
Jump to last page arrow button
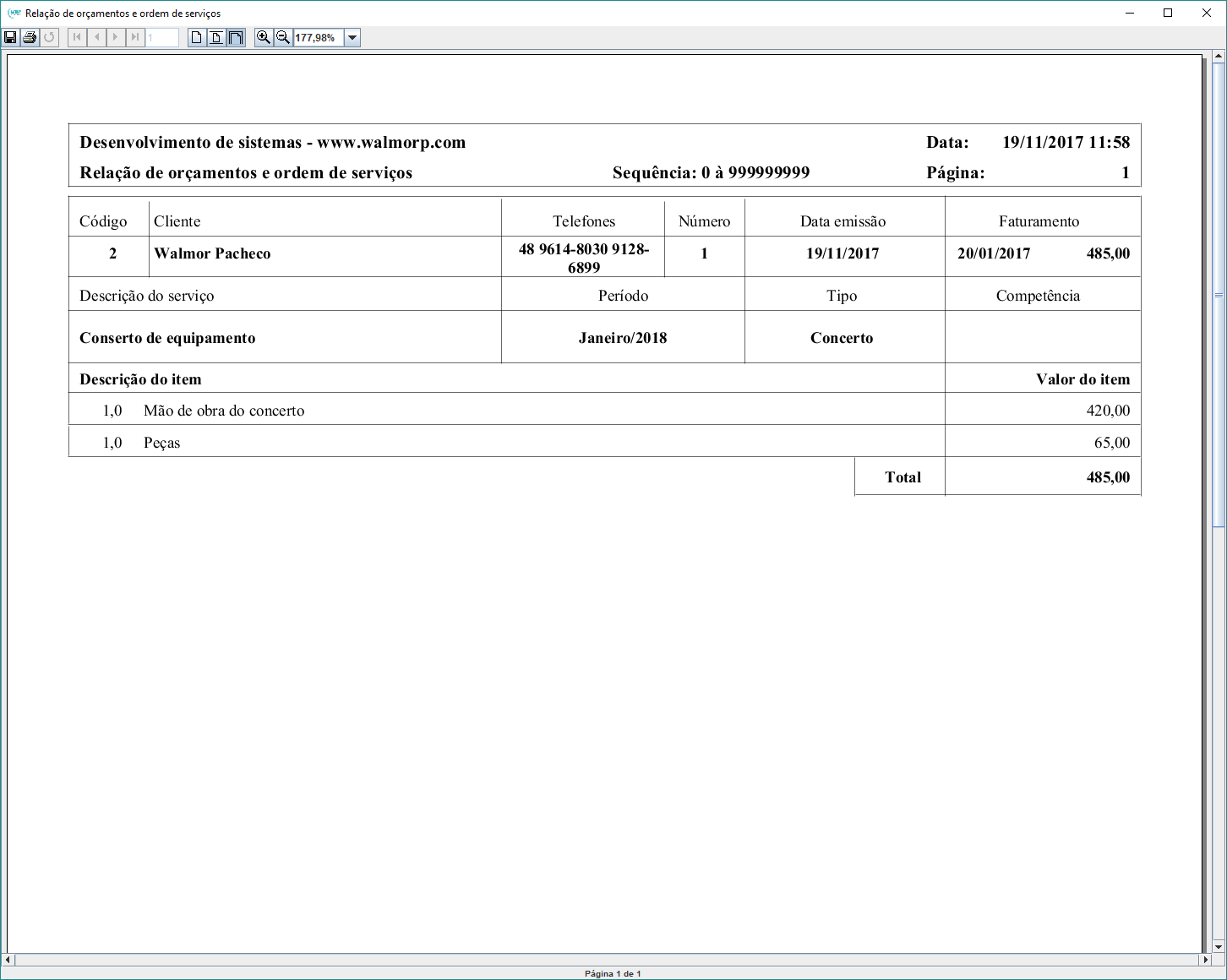pos(135,37)
